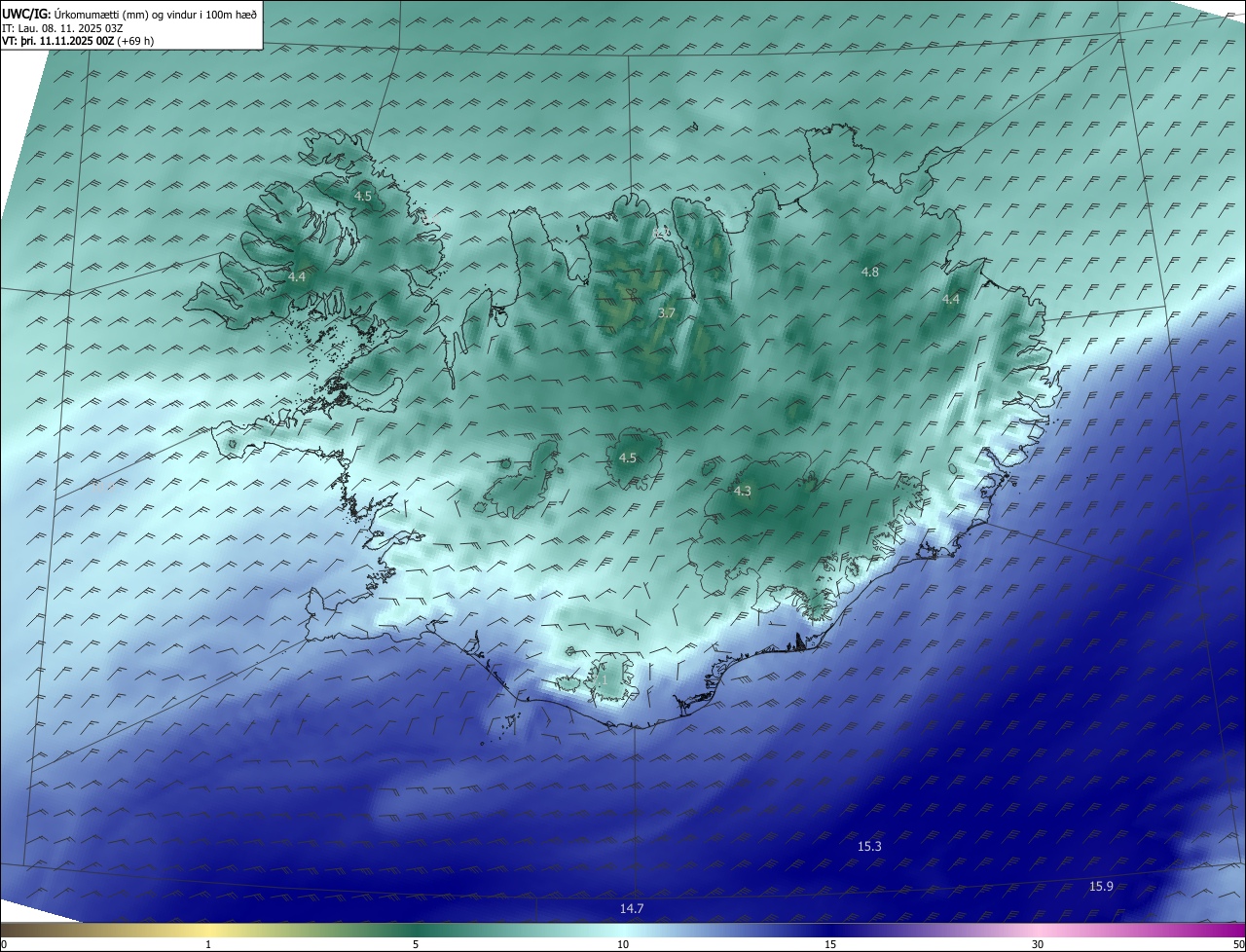Click the '15' tick label on the color scale
Screen dimensions: 1246x952
pos(830,944)
